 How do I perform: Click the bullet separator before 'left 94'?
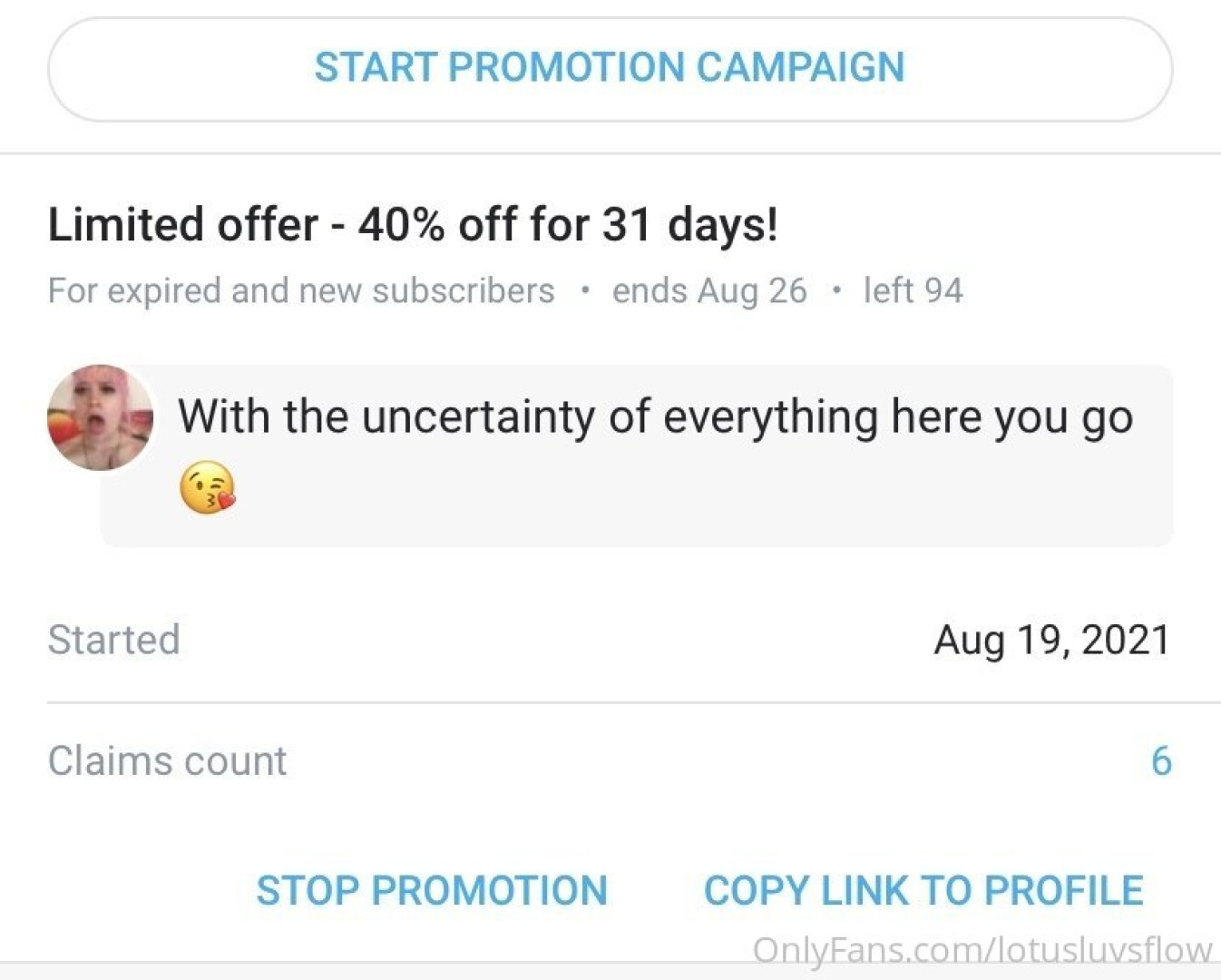(x=835, y=290)
